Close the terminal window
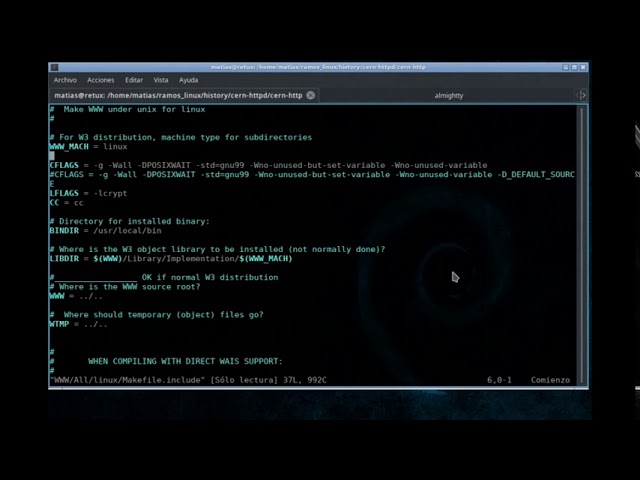This screenshot has width=640, height=480. [x=583, y=67]
